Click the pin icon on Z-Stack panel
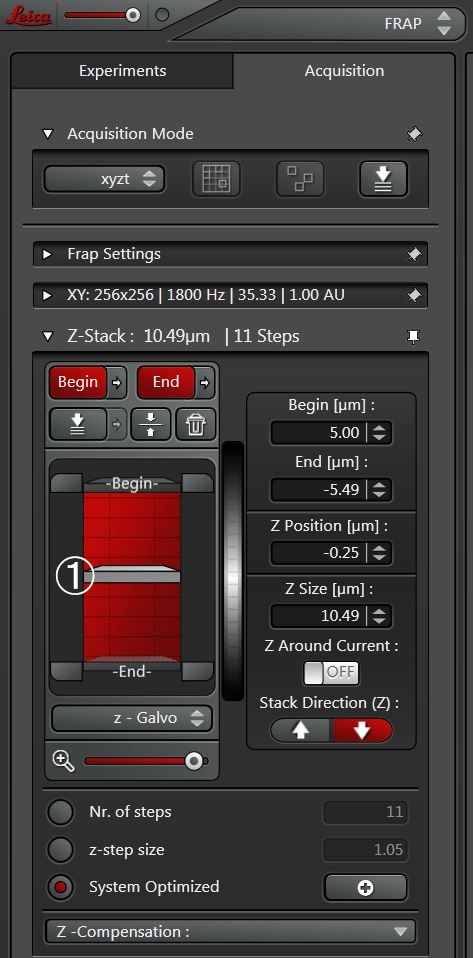This screenshot has width=473, height=958. click(x=414, y=336)
